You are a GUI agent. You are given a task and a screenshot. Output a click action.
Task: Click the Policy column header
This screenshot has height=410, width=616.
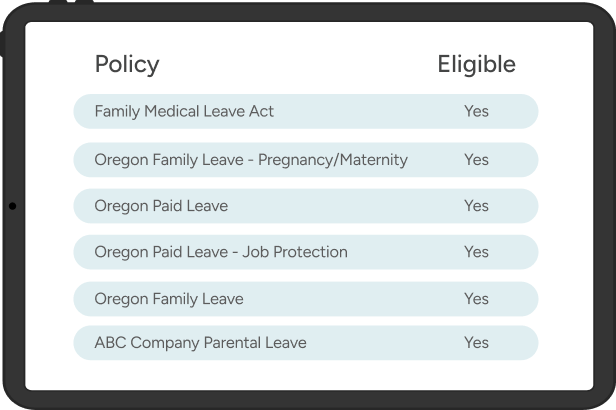127,65
